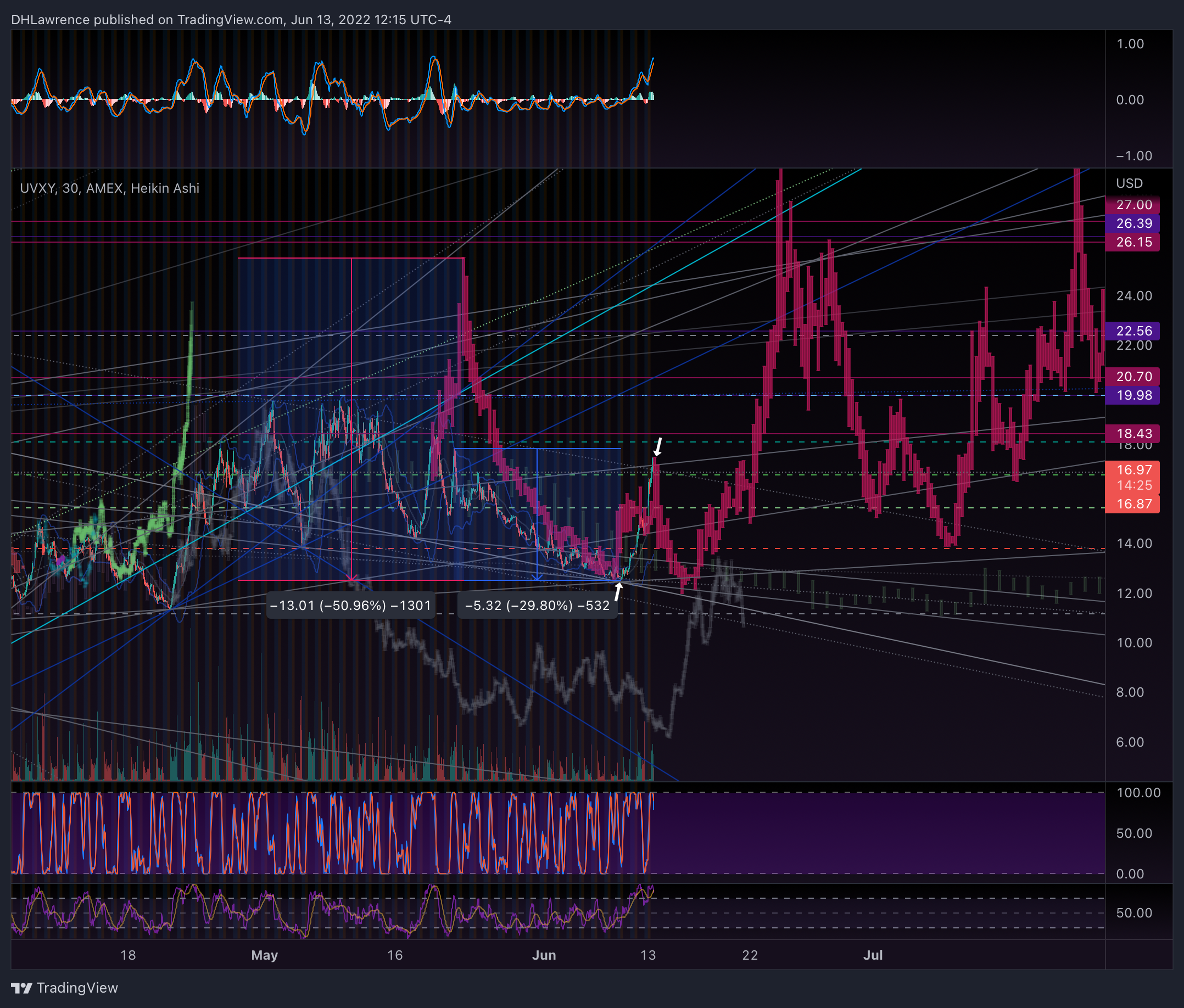This screenshot has width=1184, height=1008.
Task: Click the USD currency label
Action: (x=1129, y=183)
